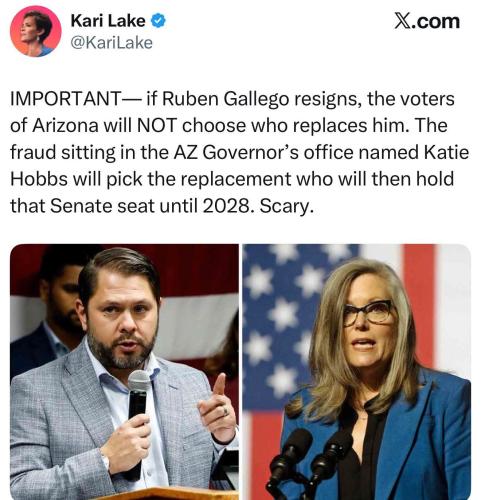Open left photo of man with microphone
The image size is (481, 500).
(x=124, y=372)
